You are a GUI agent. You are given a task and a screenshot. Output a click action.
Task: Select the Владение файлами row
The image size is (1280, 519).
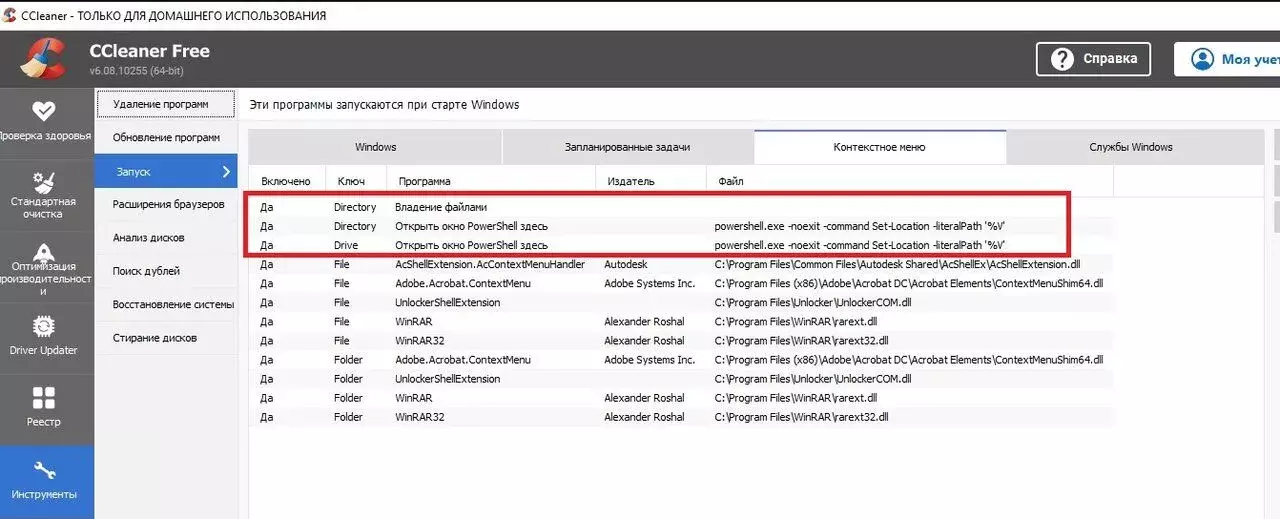681,207
